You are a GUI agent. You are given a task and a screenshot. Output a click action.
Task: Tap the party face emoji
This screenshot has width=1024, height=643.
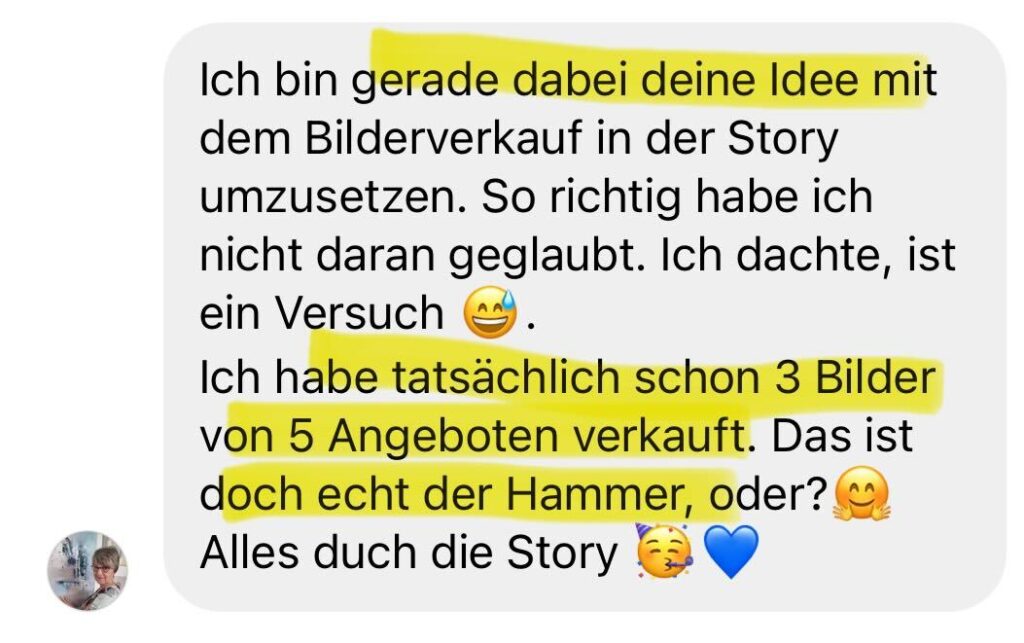664,552
